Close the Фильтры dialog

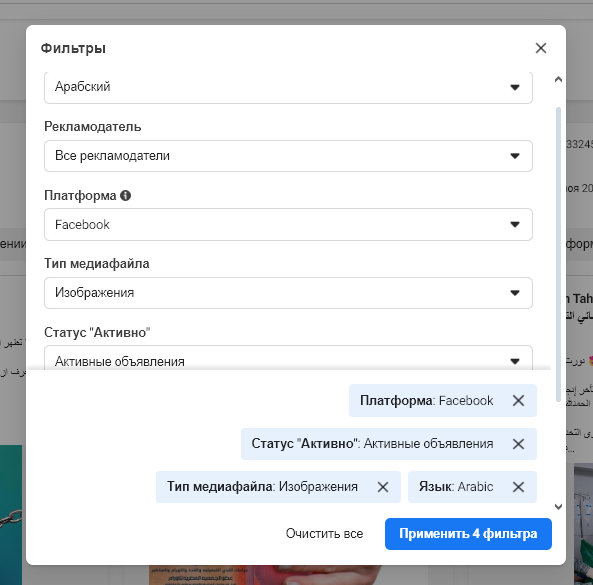click(541, 48)
